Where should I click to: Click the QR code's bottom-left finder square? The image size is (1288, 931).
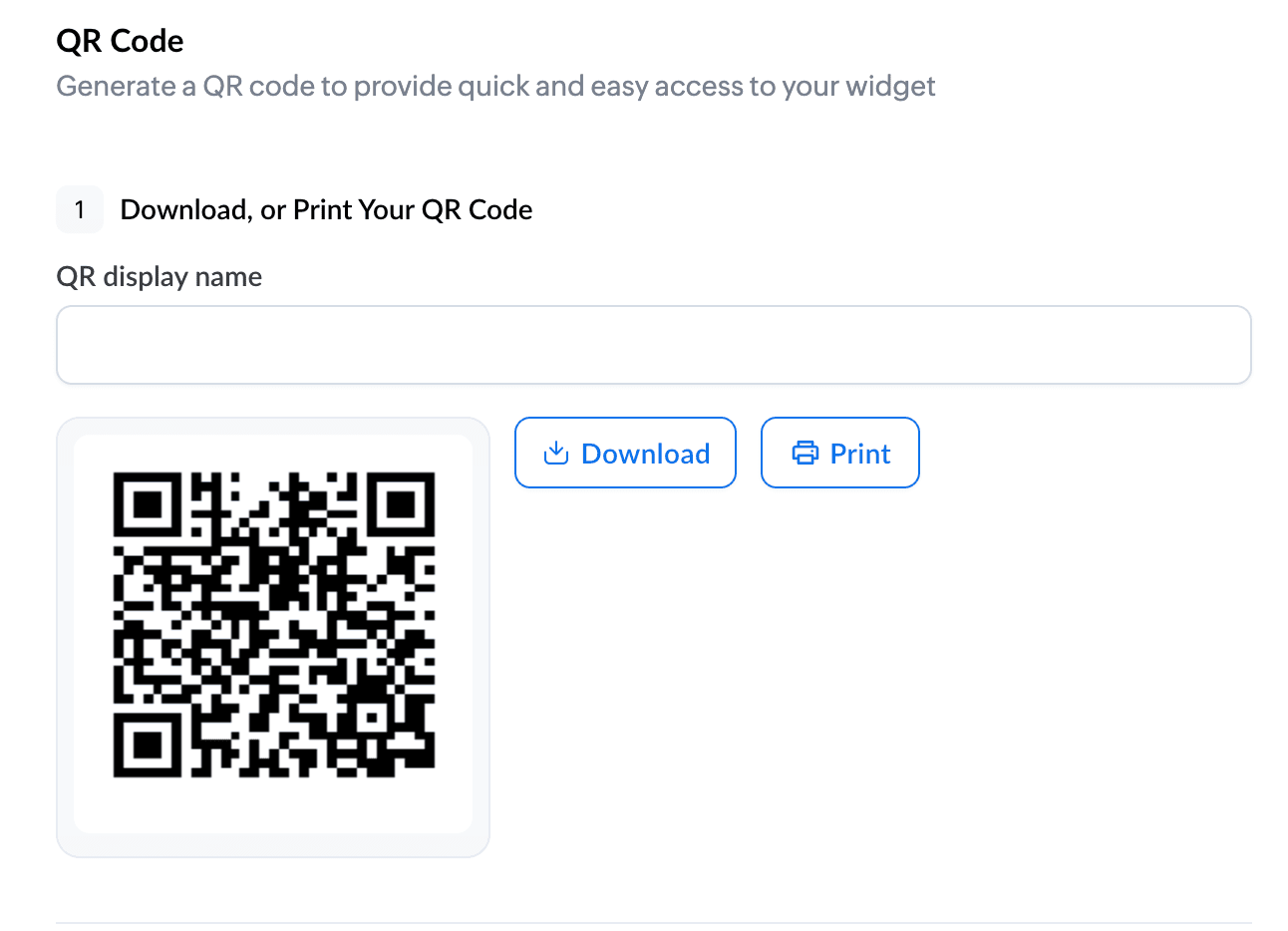click(148, 744)
